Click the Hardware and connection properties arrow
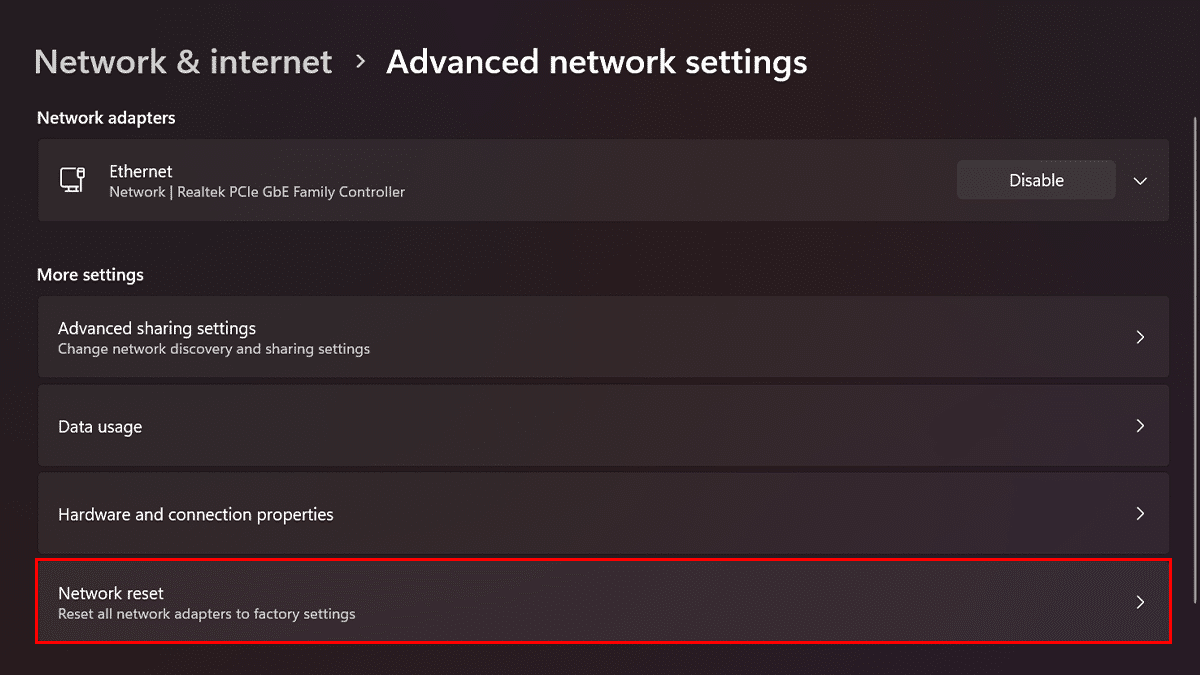Screen dimensions: 1200x675 pyautogui.click(x=1140, y=514)
